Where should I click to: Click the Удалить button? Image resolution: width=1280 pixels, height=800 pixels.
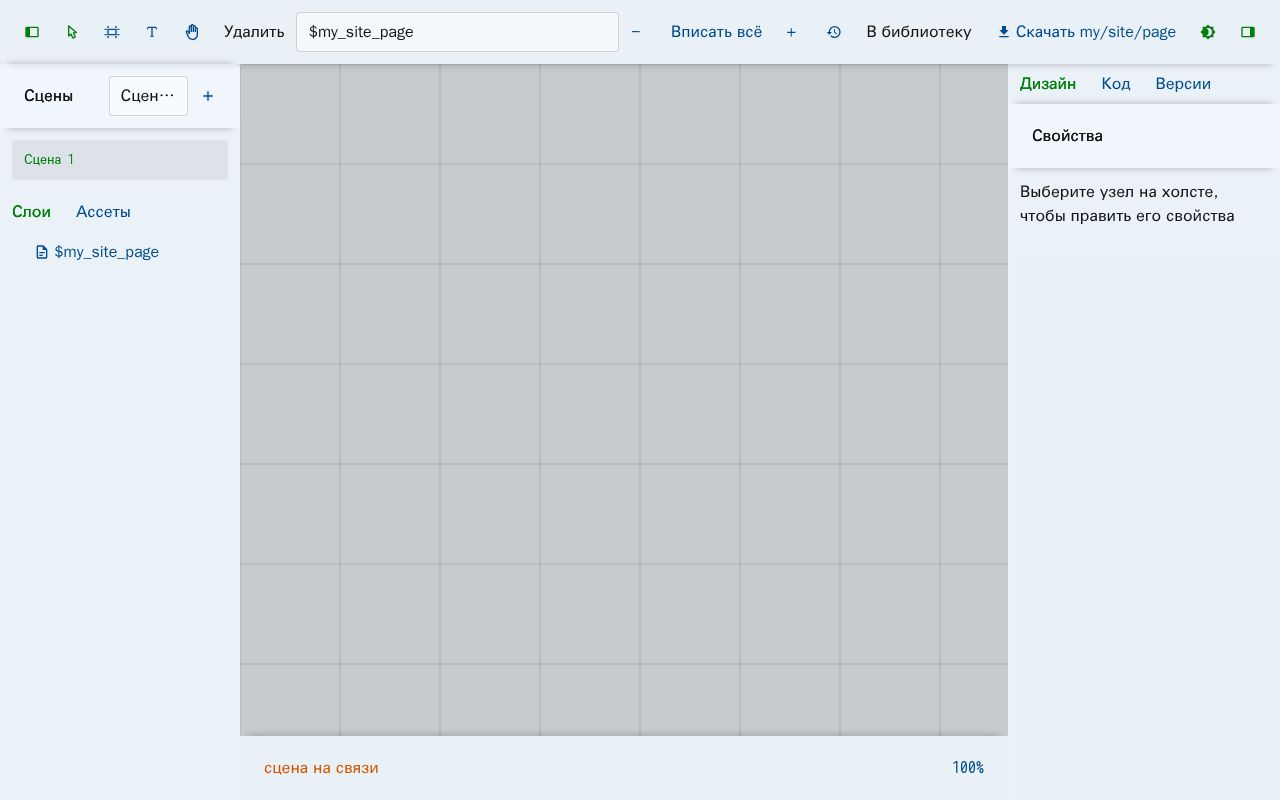(x=254, y=32)
